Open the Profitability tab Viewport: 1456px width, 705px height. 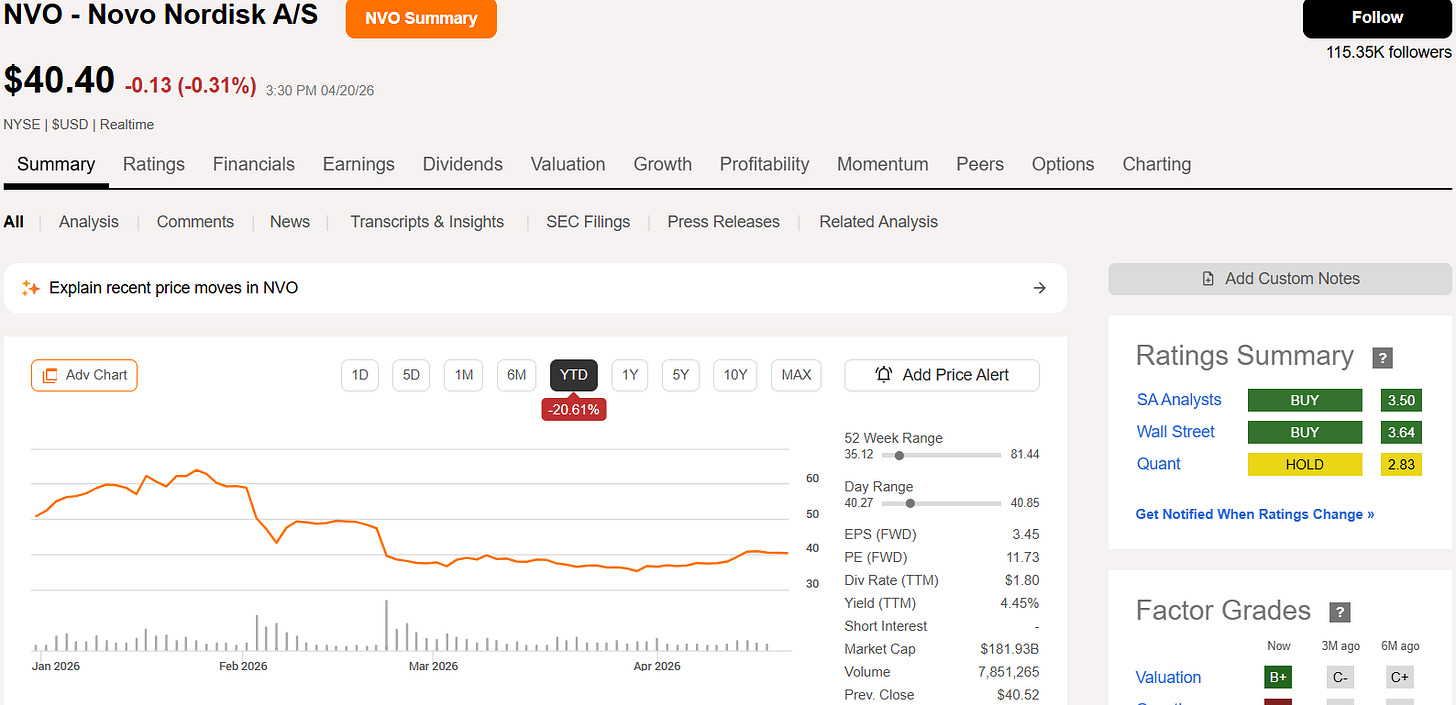(x=765, y=164)
